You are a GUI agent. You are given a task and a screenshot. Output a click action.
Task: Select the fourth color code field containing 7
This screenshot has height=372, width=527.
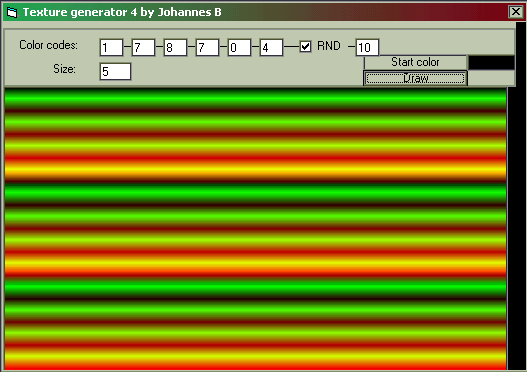pos(207,47)
